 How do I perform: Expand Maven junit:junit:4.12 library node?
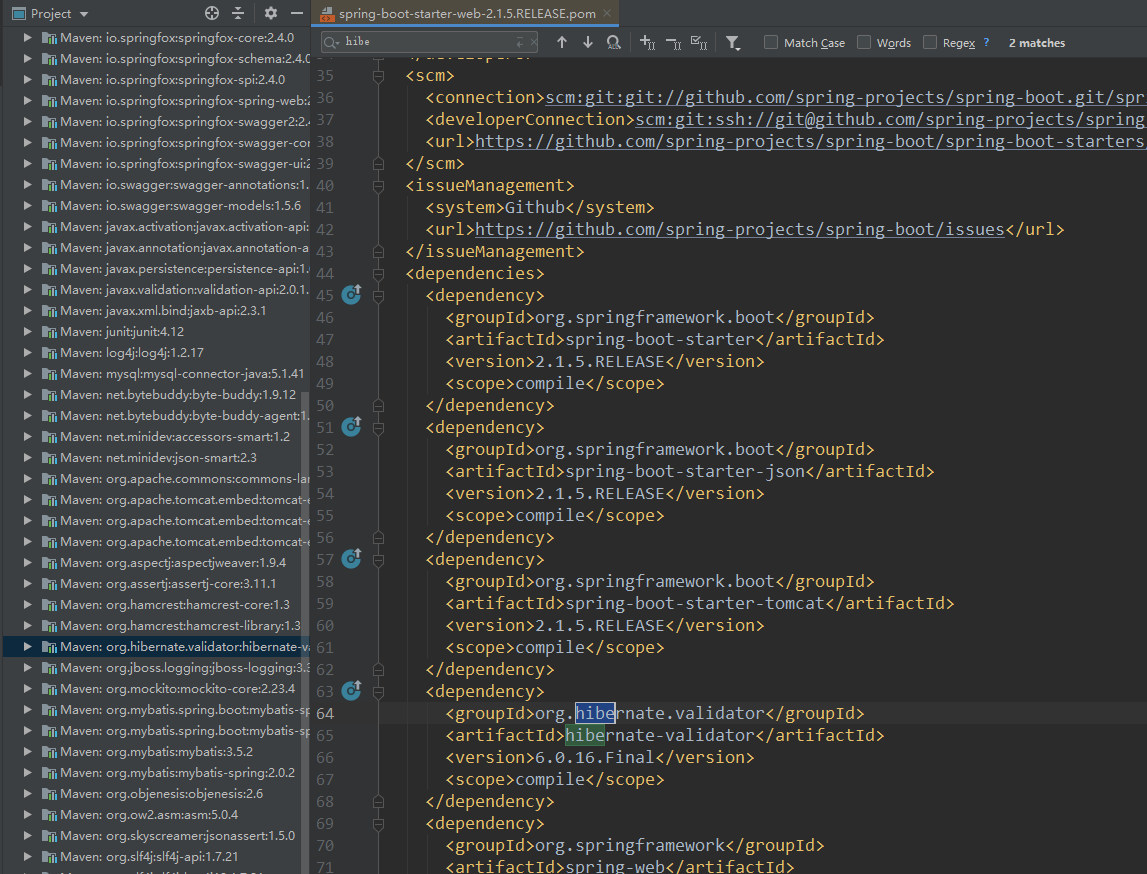(28, 332)
